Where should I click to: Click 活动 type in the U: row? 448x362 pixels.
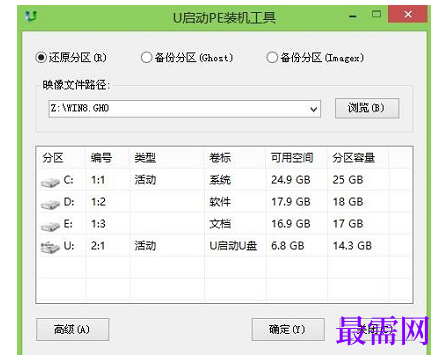pos(145,246)
